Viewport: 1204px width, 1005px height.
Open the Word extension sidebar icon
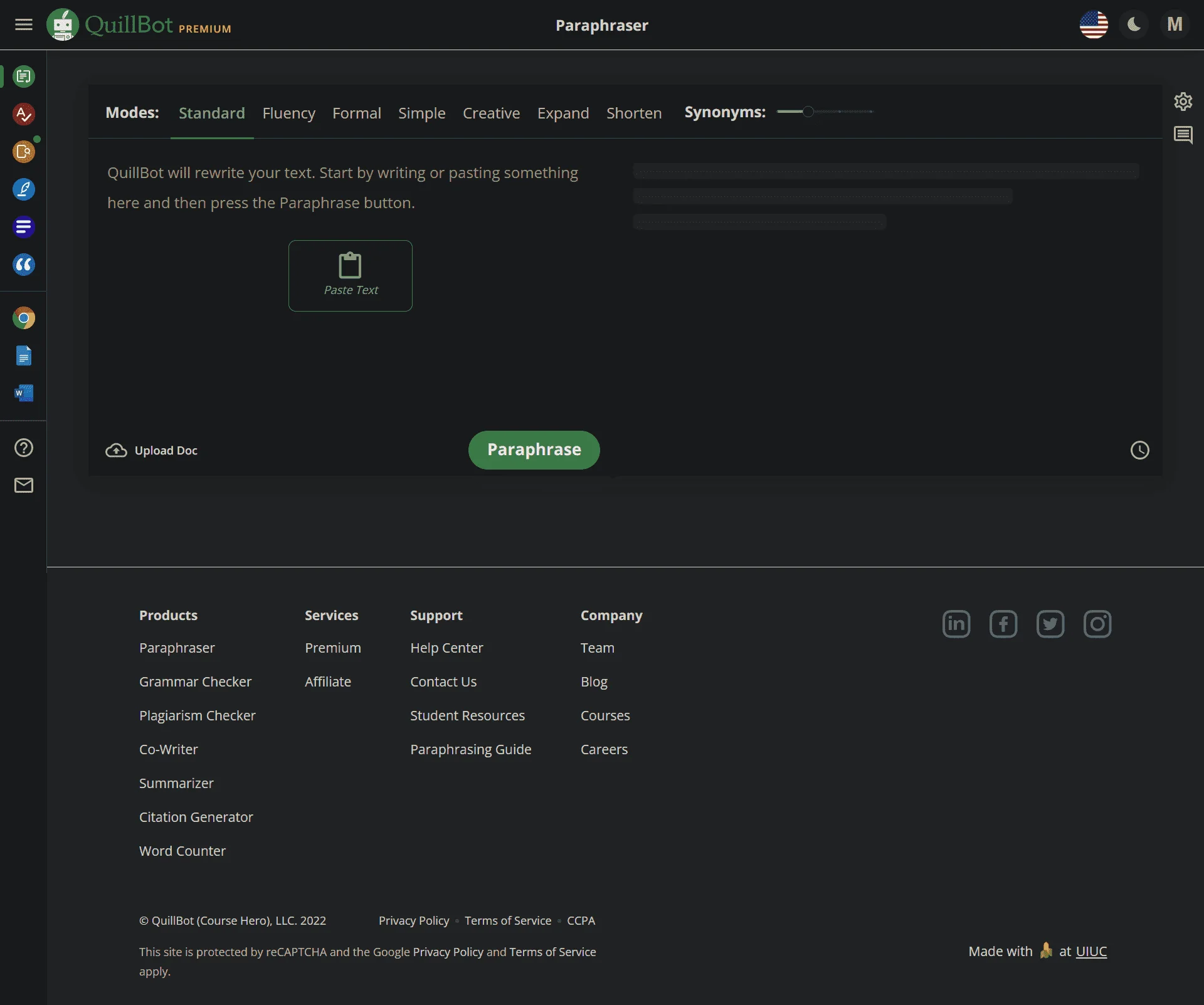24,393
